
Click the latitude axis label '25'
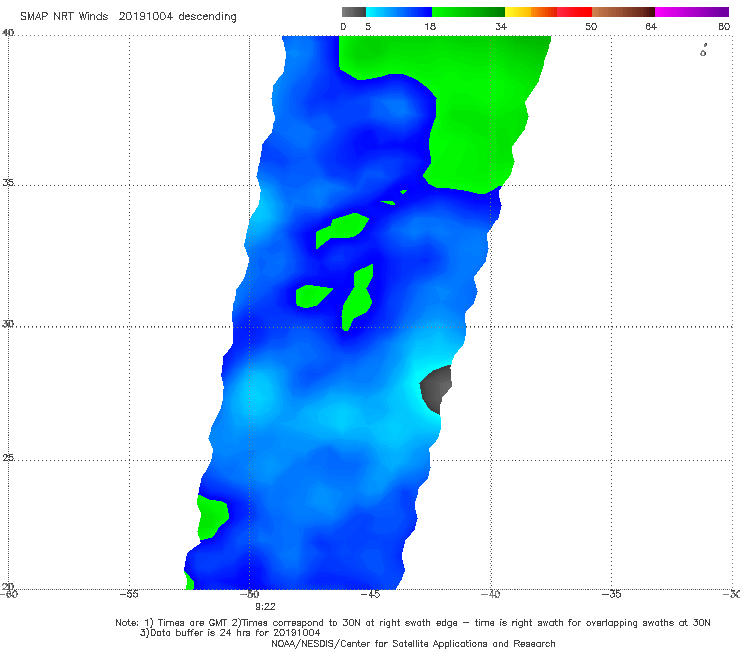8,457
